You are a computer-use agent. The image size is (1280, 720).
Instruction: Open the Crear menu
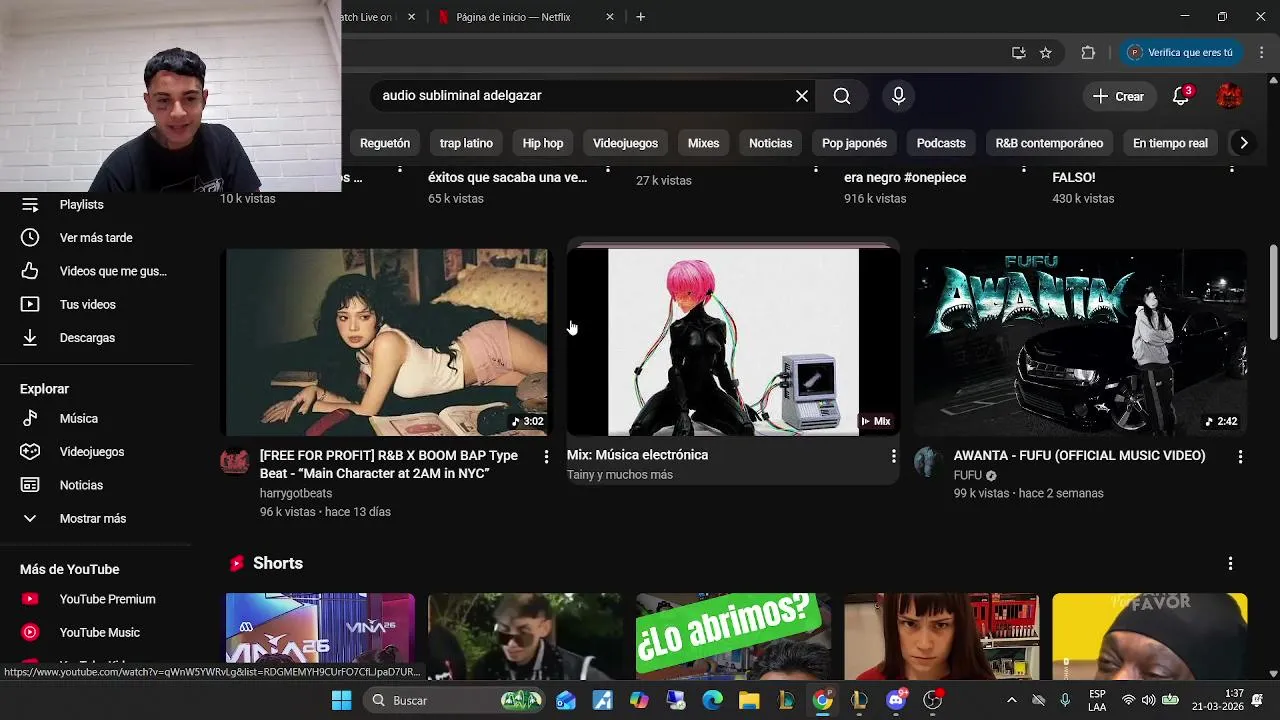1119,96
